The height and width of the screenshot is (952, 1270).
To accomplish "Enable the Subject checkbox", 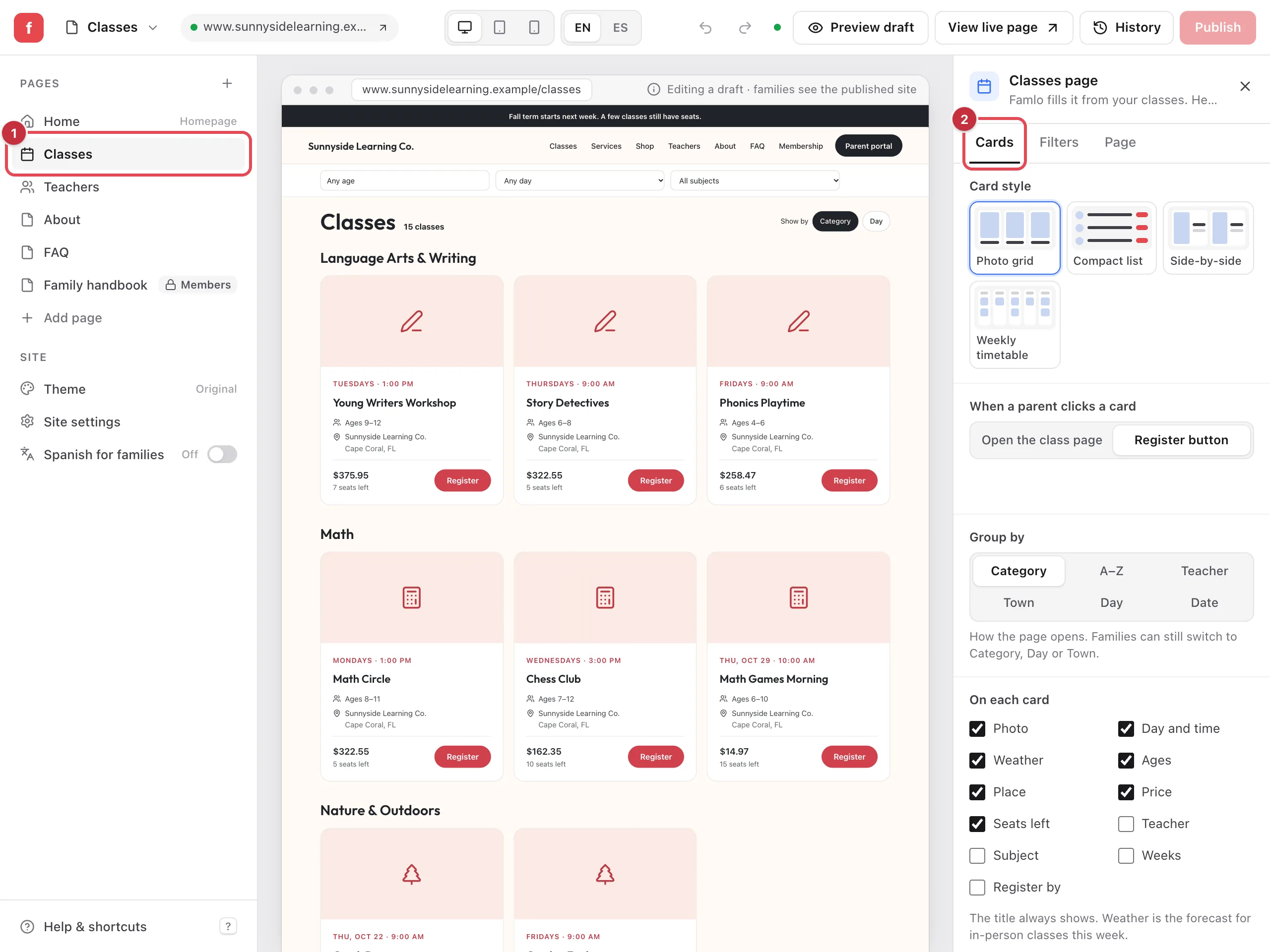I will 977,856.
